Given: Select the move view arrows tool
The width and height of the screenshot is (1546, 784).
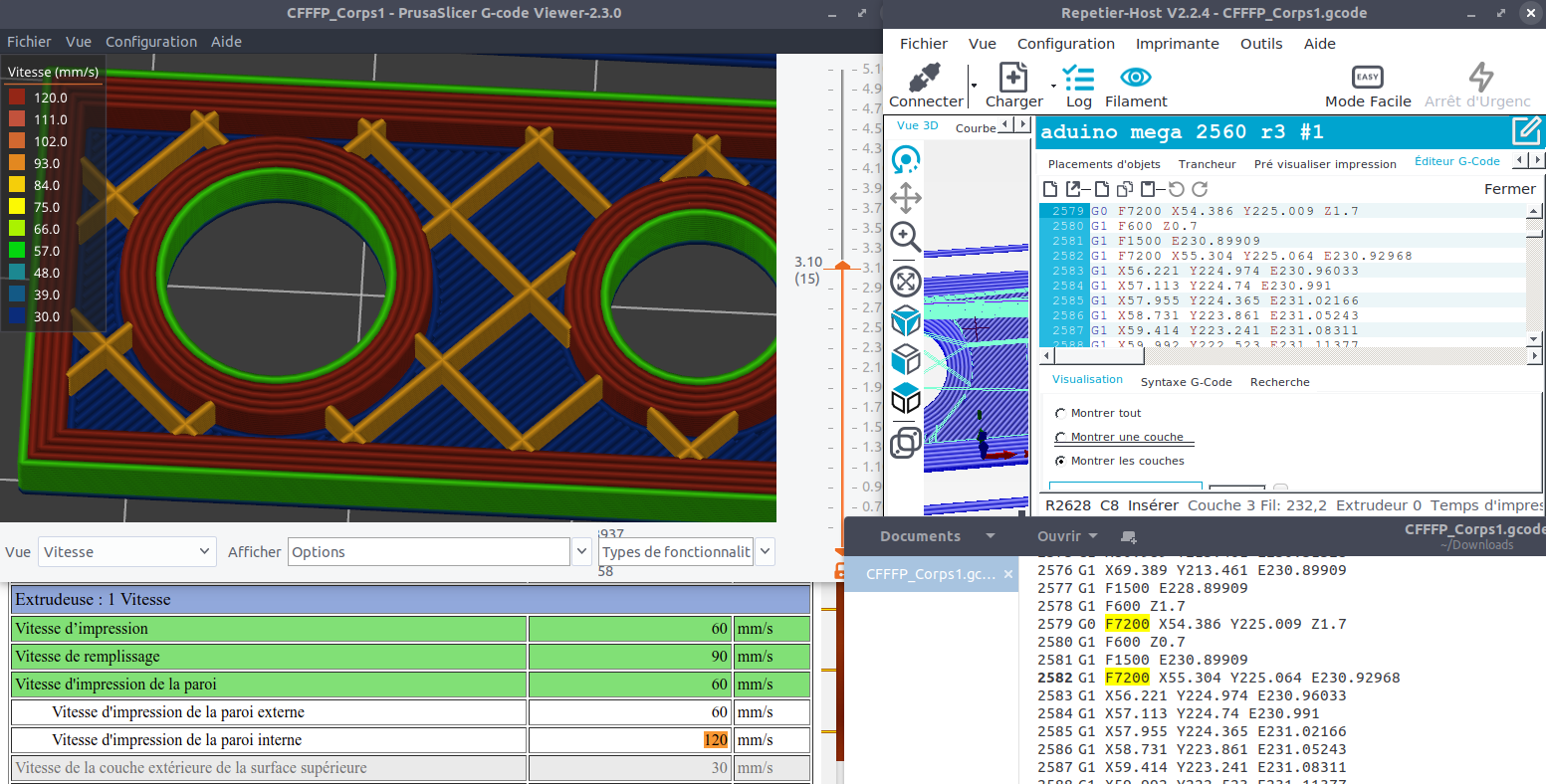Looking at the screenshot, I should coord(905,198).
